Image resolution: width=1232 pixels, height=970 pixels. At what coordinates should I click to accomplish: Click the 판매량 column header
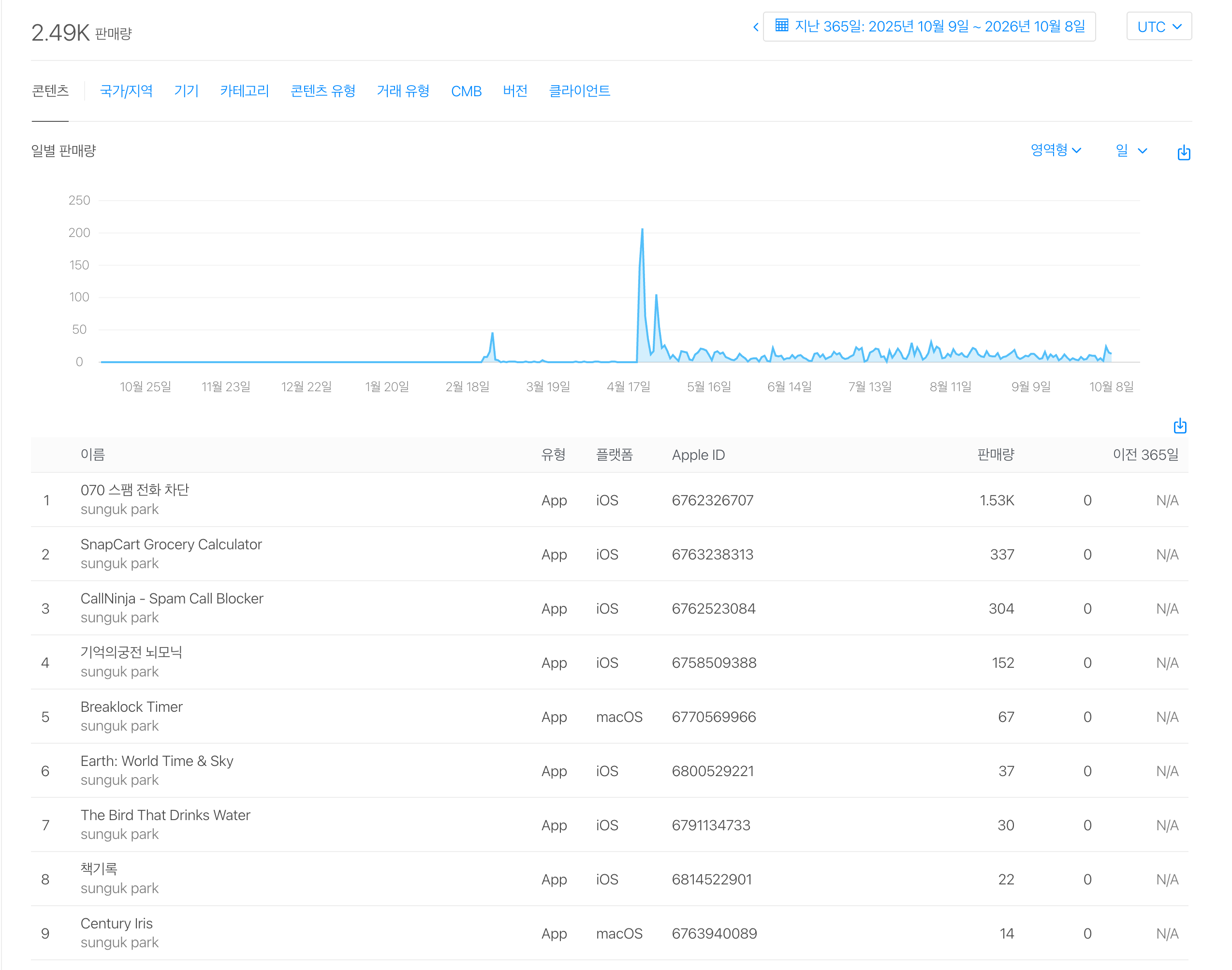point(995,455)
